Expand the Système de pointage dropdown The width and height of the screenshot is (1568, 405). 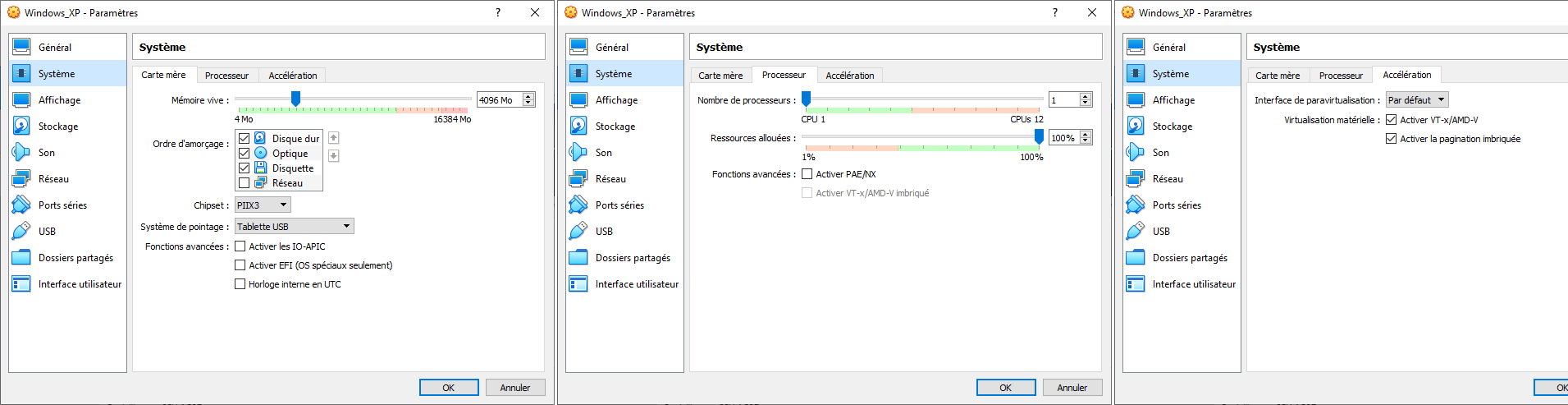[294, 227]
